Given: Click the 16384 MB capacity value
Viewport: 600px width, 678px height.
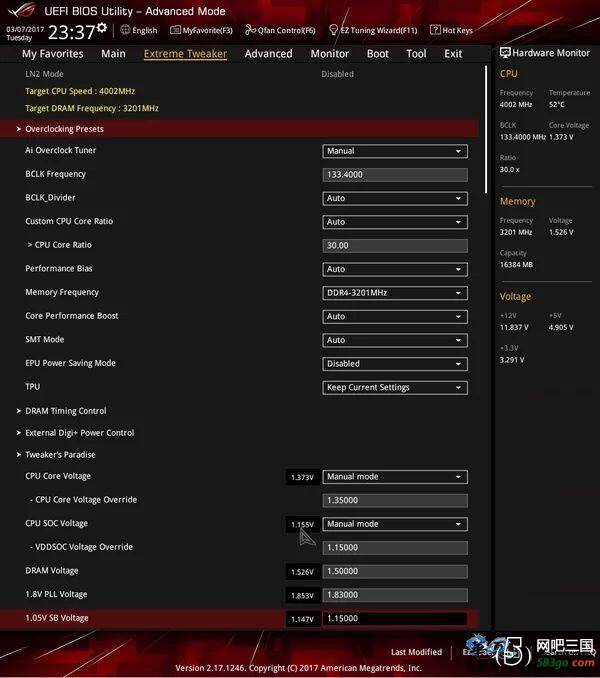Looking at the screenshot, I should pyautogui.click(x=516, y=265).
